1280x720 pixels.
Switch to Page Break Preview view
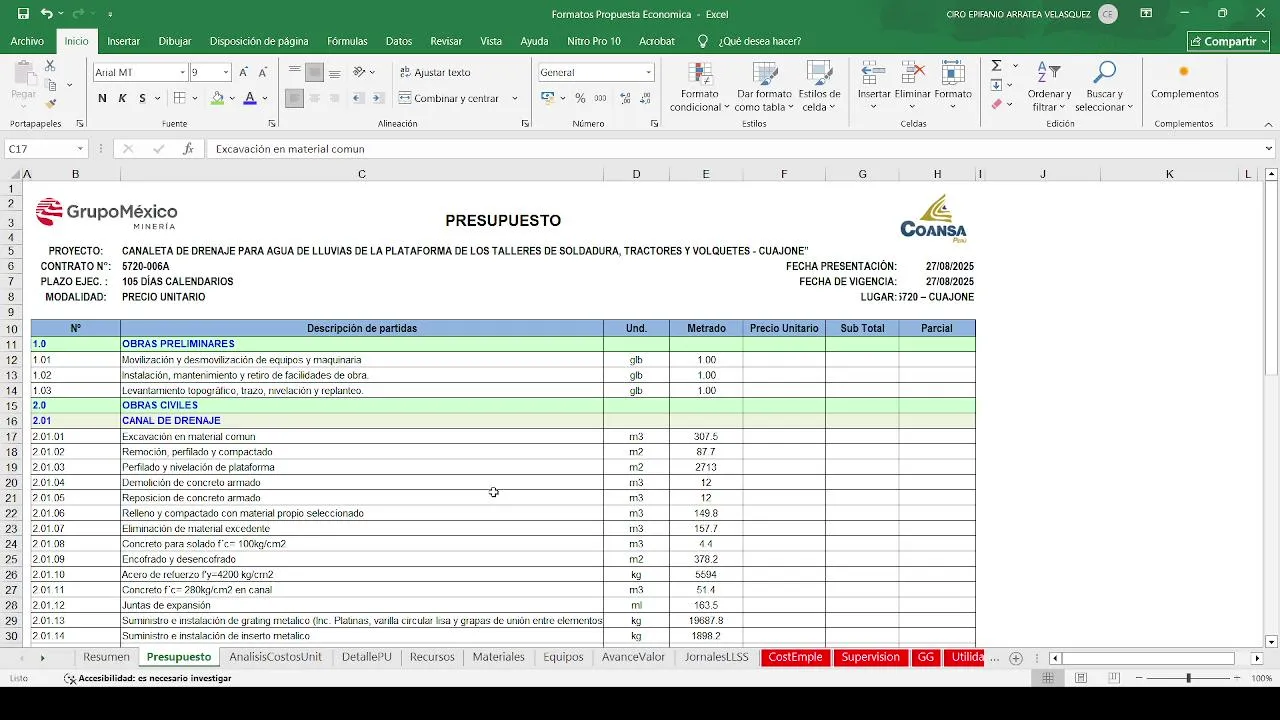[1113, 678]
